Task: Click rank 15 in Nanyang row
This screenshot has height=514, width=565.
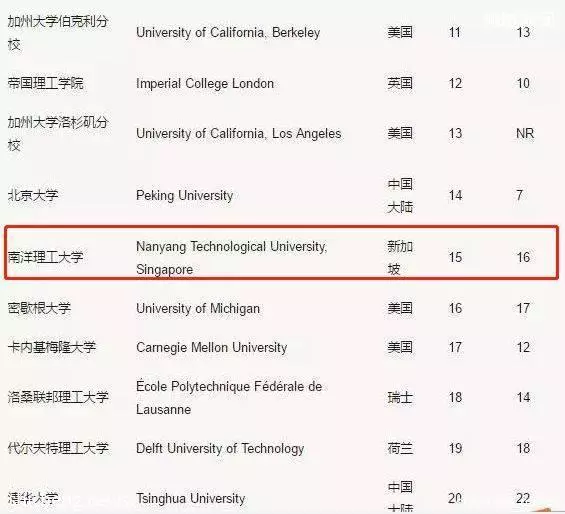Action: coord(455,257)
